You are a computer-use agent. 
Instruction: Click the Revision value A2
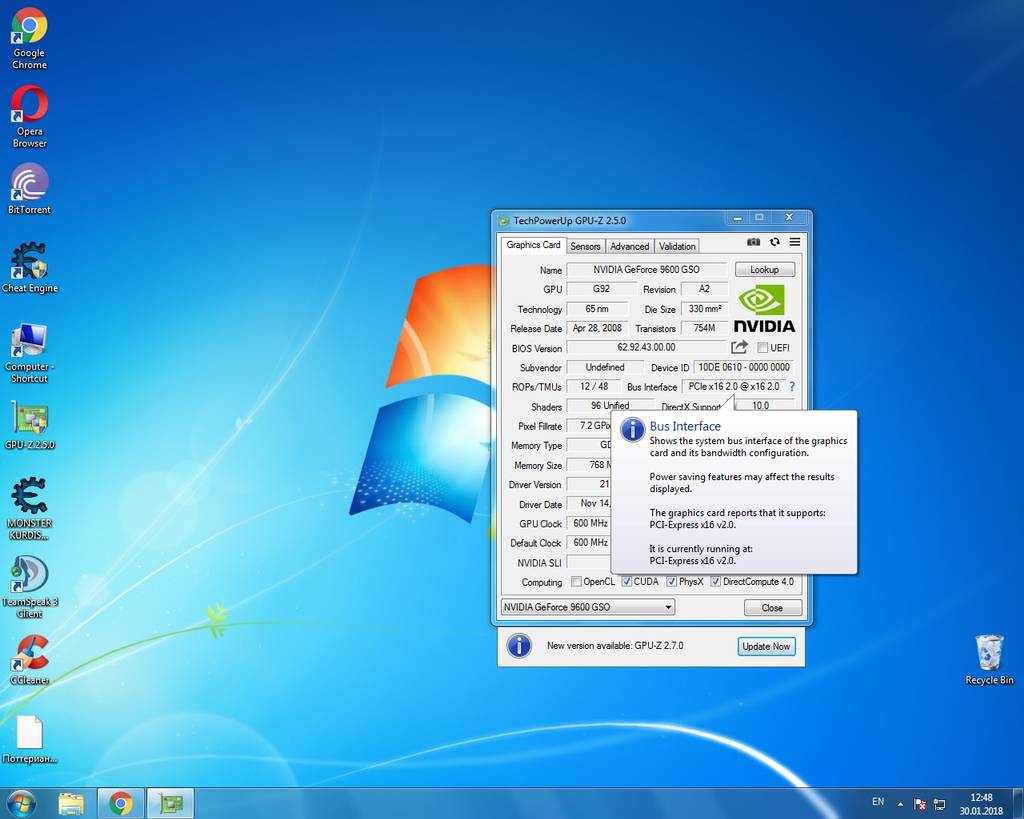click(704, 289)
